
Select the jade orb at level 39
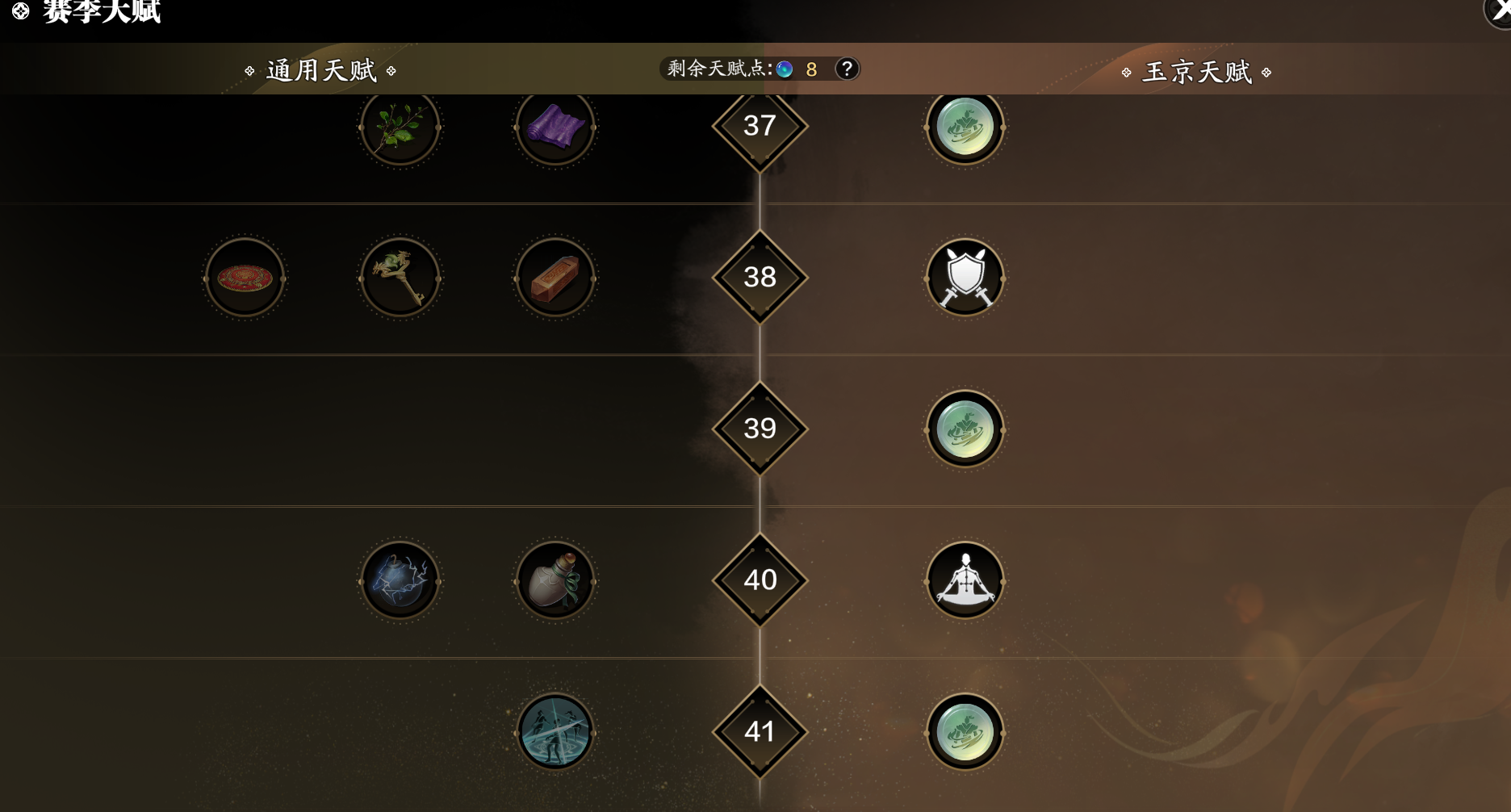coord(965,429)
